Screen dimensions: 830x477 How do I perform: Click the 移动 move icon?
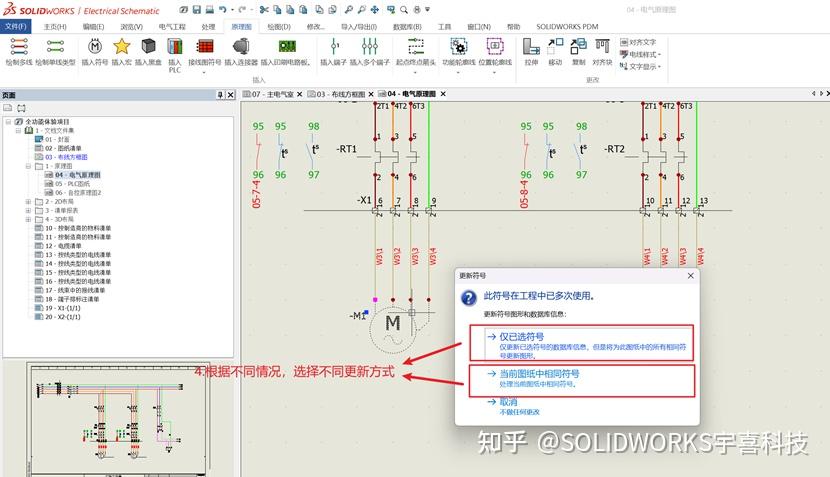[555, 47]
